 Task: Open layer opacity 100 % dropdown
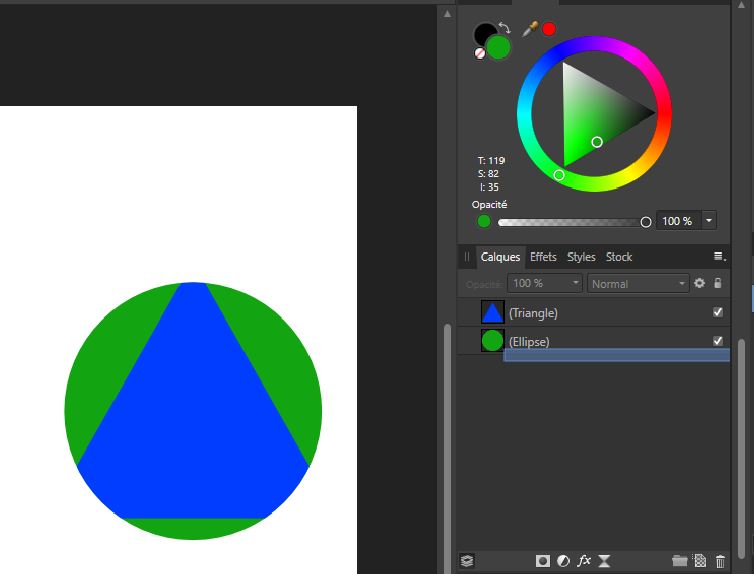[544, 283]
